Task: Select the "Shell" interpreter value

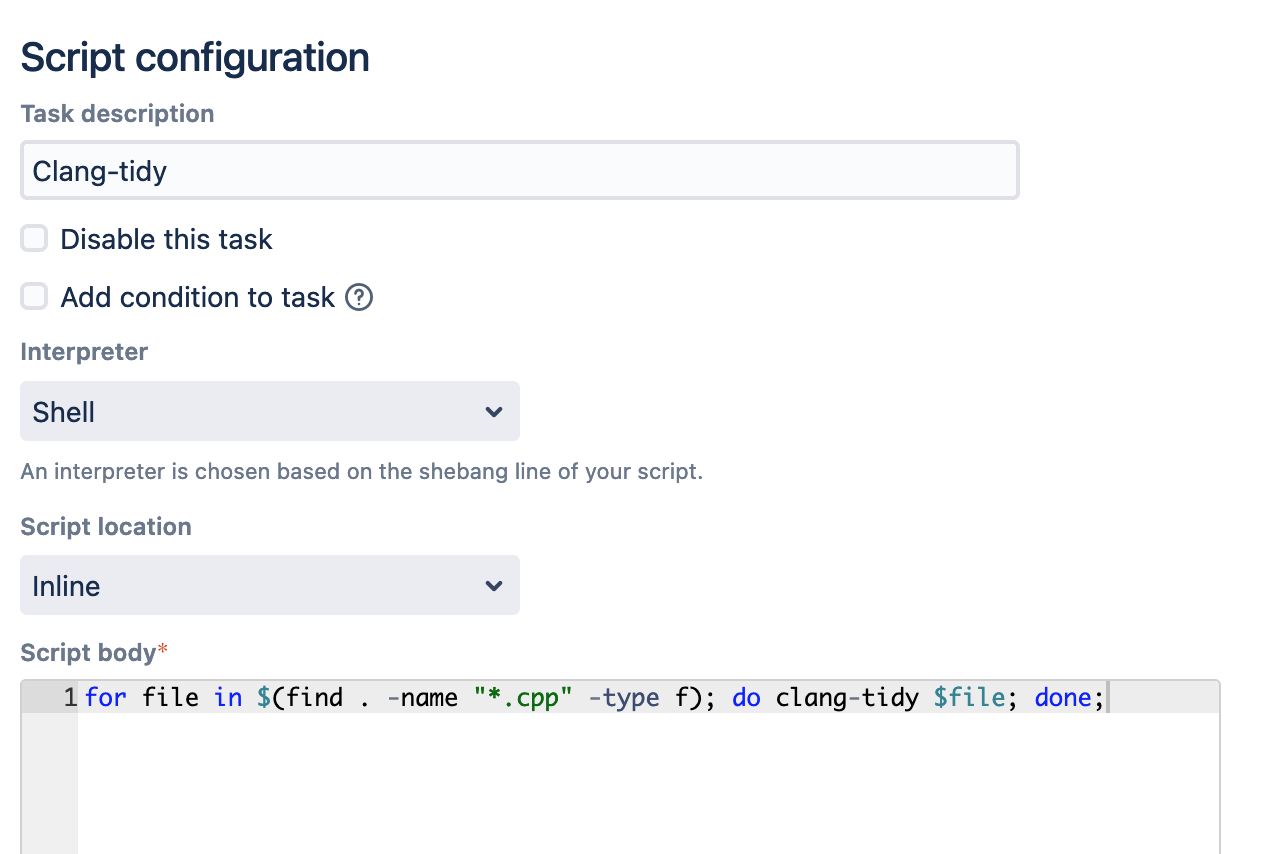Action: 63,411
